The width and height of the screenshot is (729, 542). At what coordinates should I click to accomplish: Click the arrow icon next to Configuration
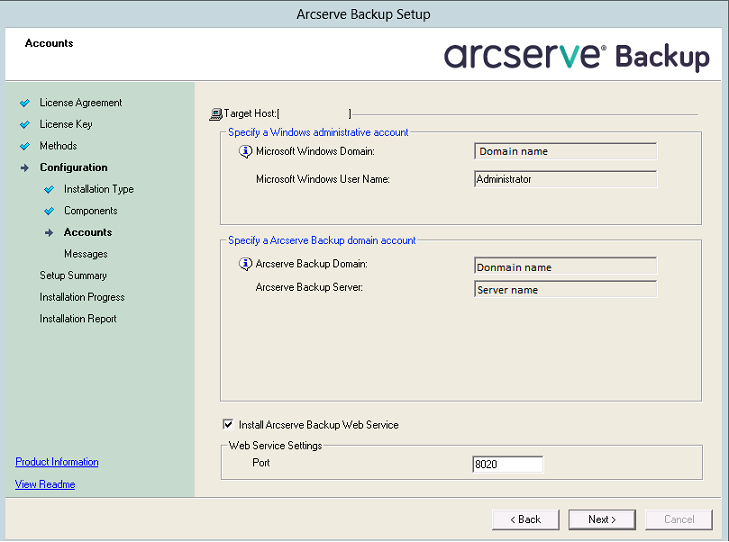coord(25,168)
